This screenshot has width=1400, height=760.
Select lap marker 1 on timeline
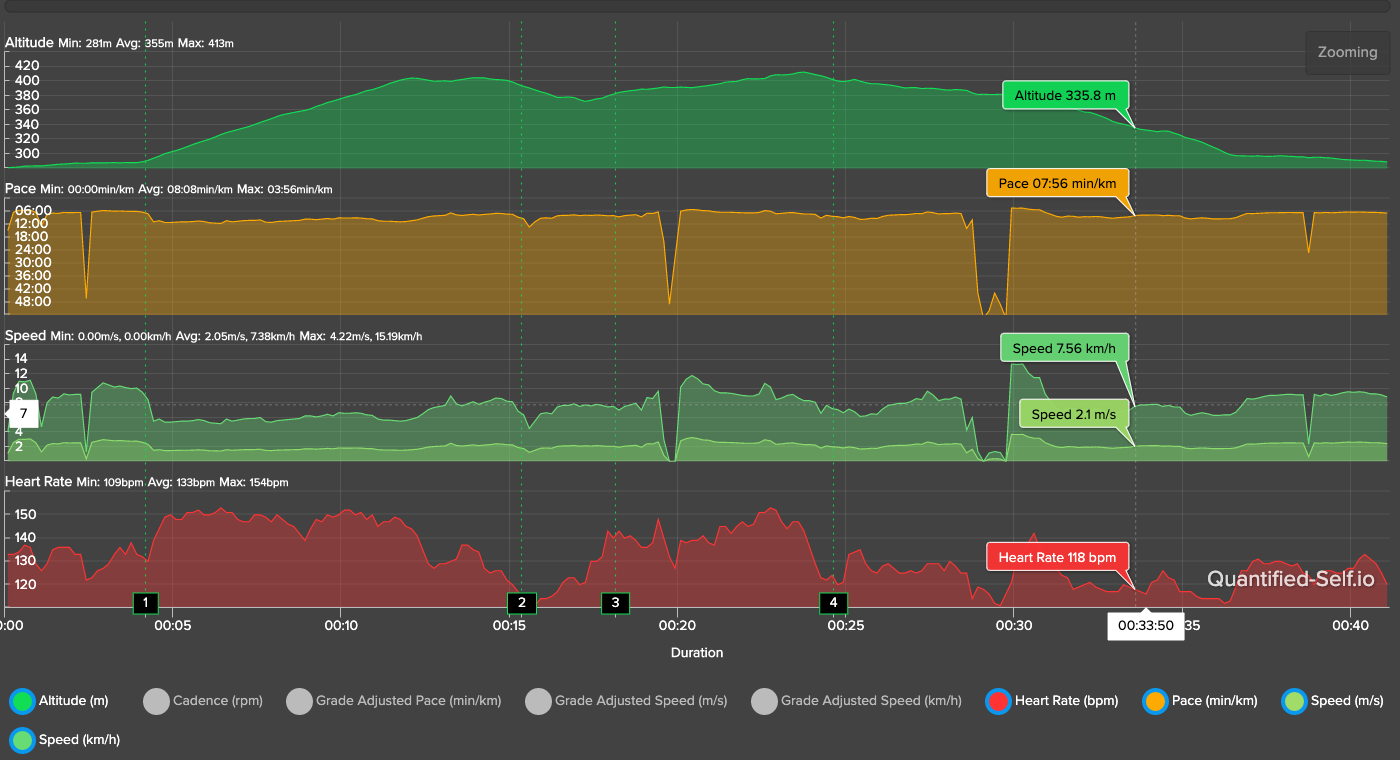146,602
